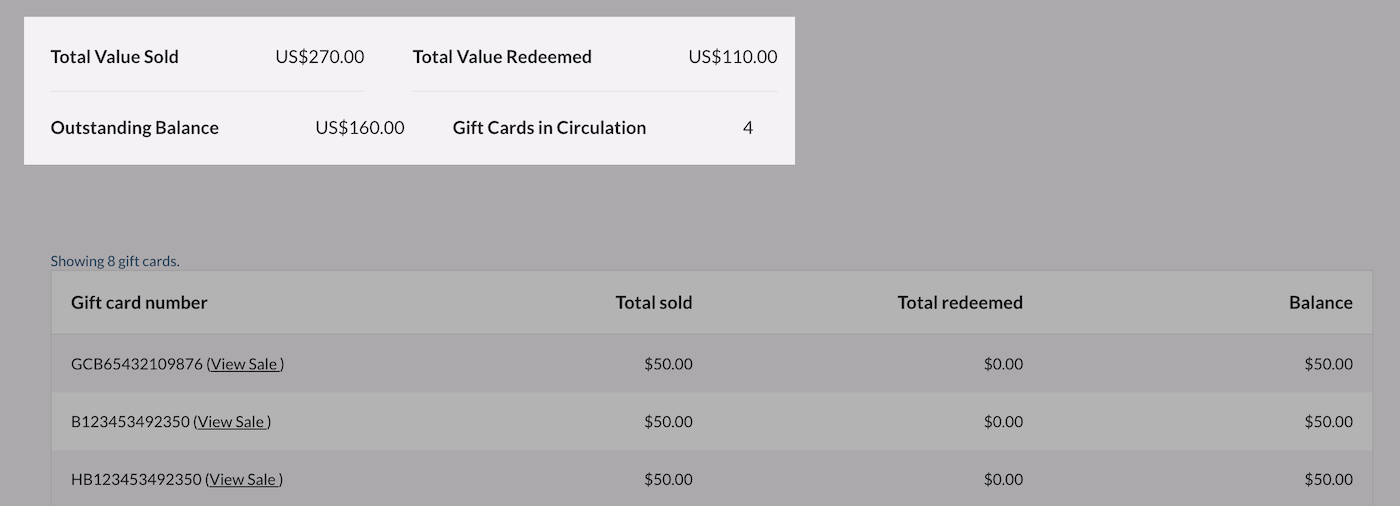
Task: Click the Gift Cards in Circulation label
Action: coord(549,128)
